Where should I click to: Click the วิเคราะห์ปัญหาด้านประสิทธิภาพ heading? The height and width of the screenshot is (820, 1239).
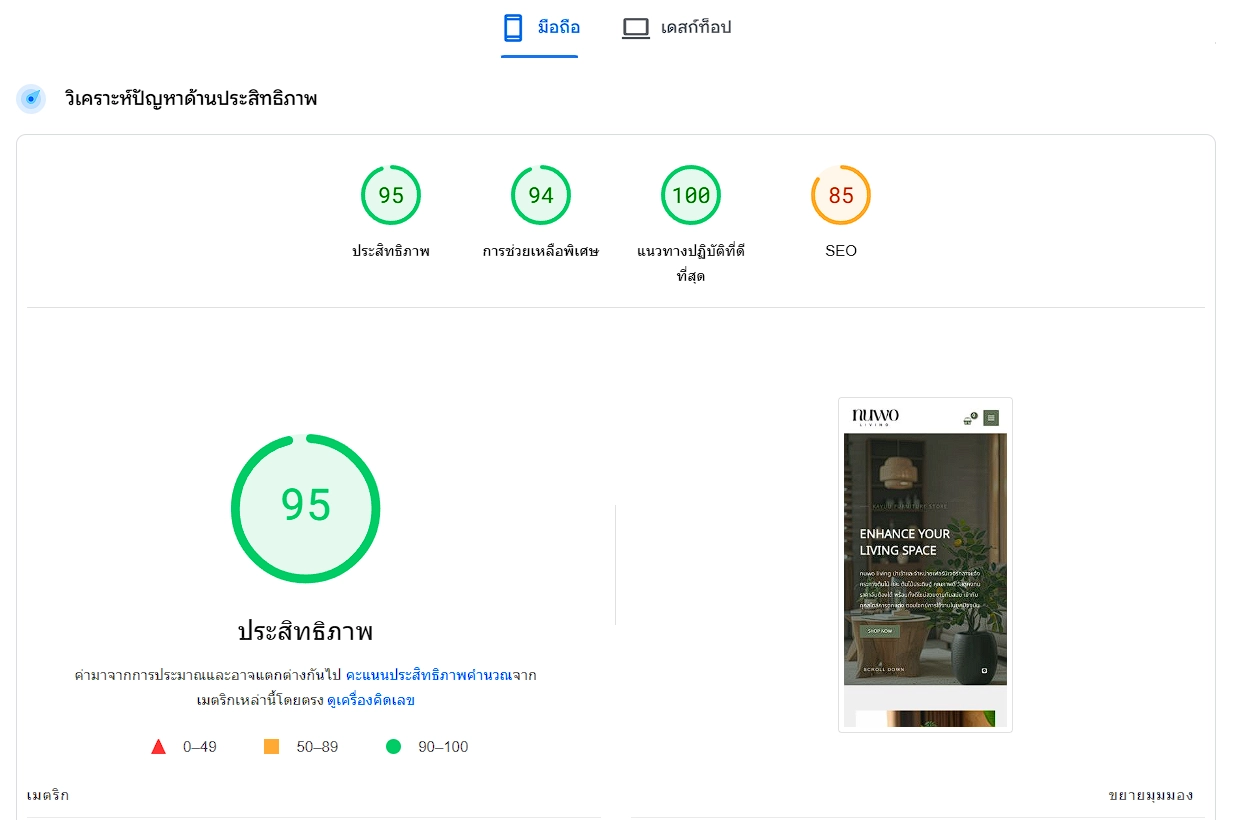click(191, 99)
